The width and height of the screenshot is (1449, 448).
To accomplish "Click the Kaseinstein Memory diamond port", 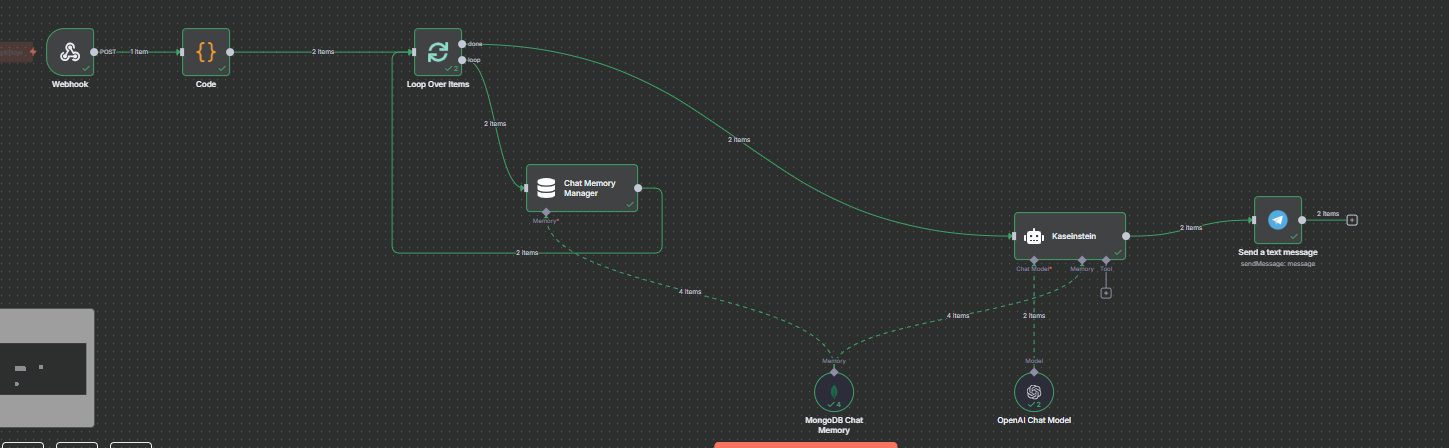I will [1082, 260].
